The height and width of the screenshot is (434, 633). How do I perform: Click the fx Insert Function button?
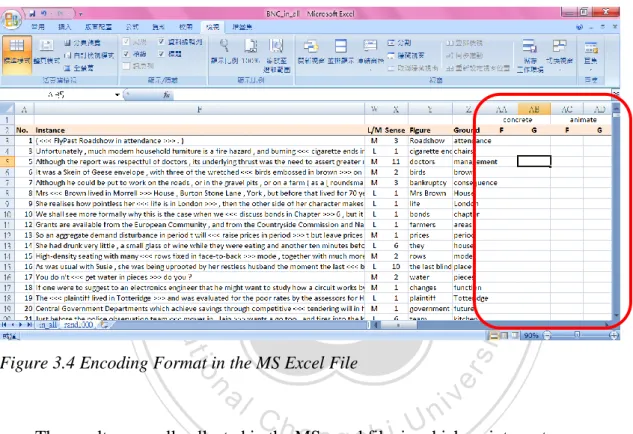coord(166,95)
